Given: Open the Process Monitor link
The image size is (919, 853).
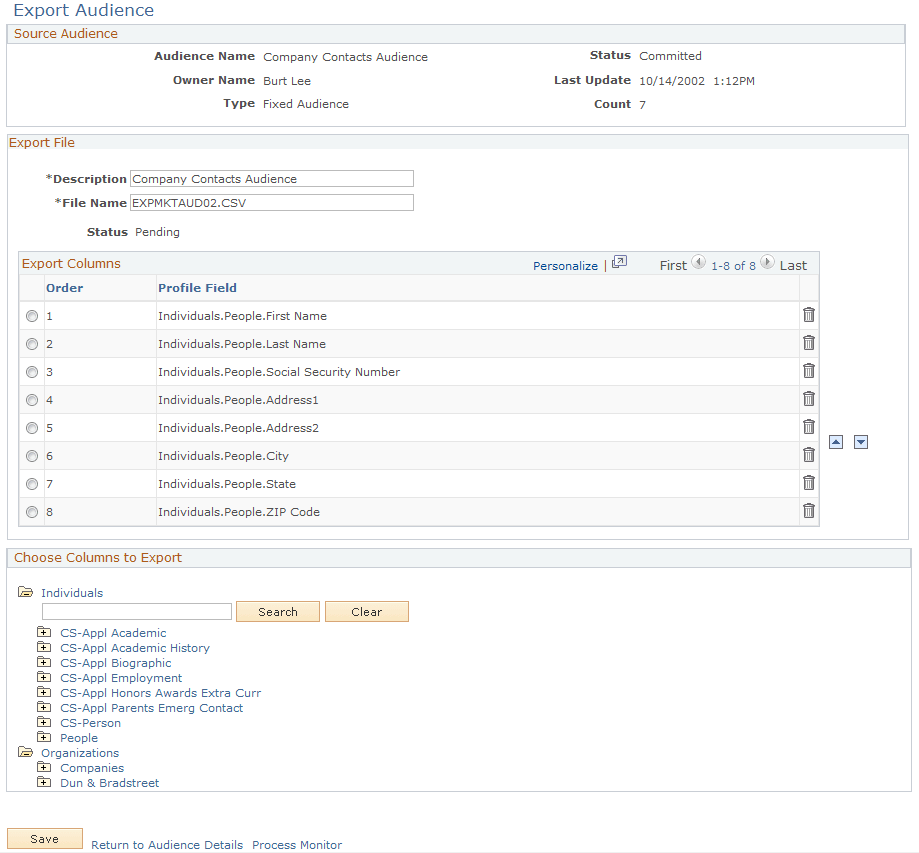Looking at the screenshot, I should click(x=296, y=844).
